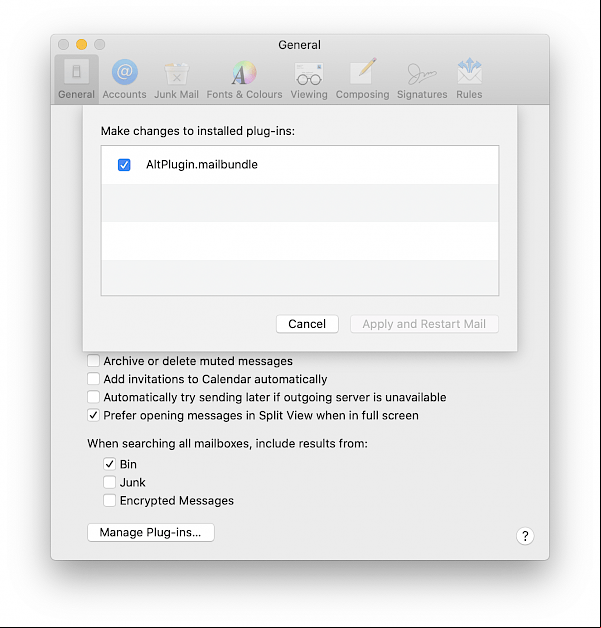Uncheck the AltPlugin.mailbundle checkbox

coord(124,165)
